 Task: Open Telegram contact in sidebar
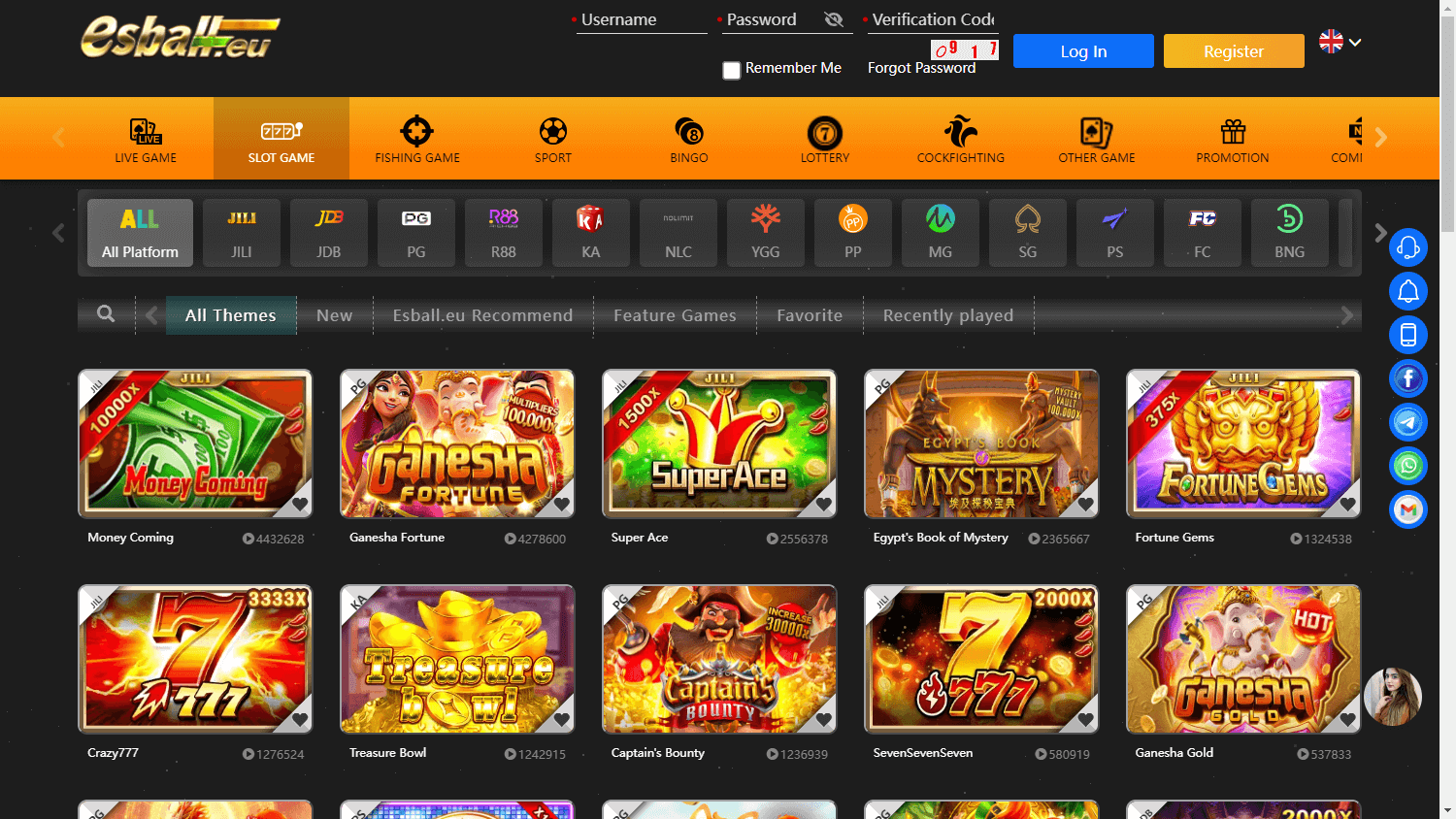(1408, 422)
